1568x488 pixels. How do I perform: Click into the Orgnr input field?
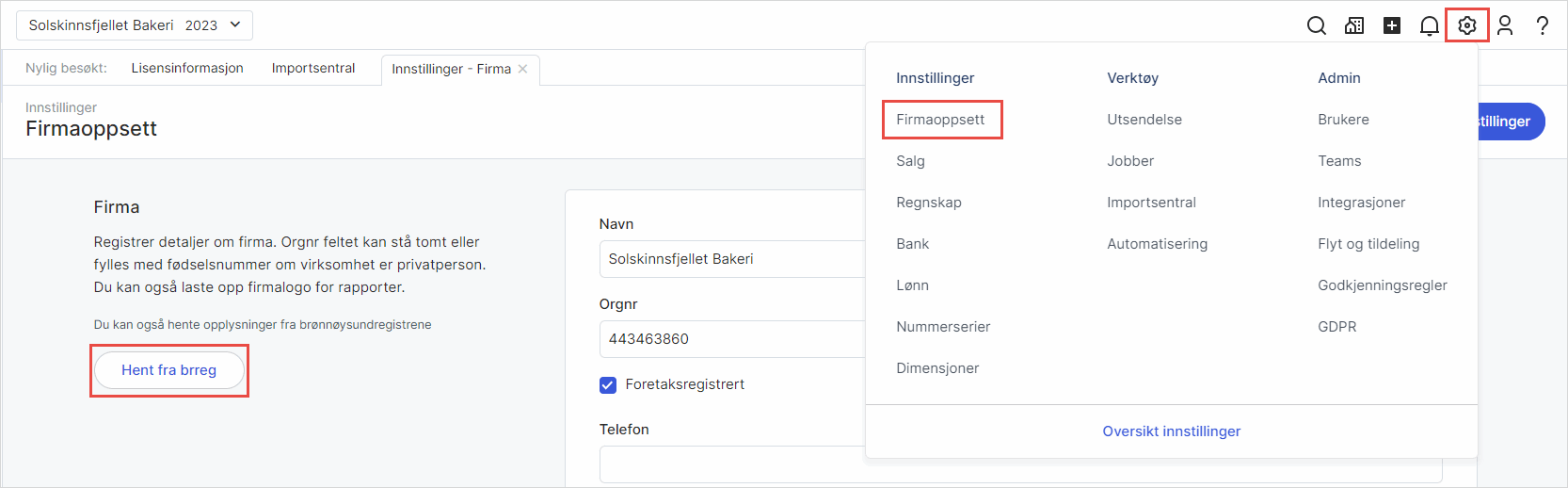[731, 339]
